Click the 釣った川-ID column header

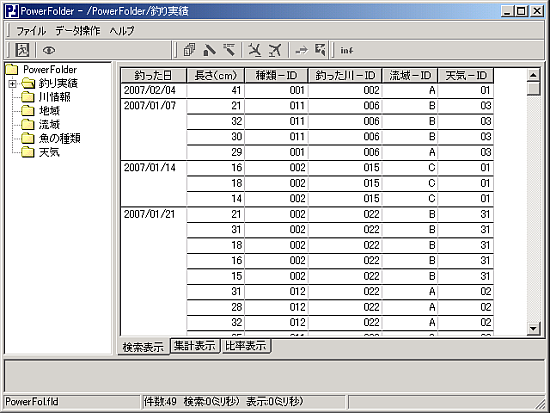pos(345,75)
